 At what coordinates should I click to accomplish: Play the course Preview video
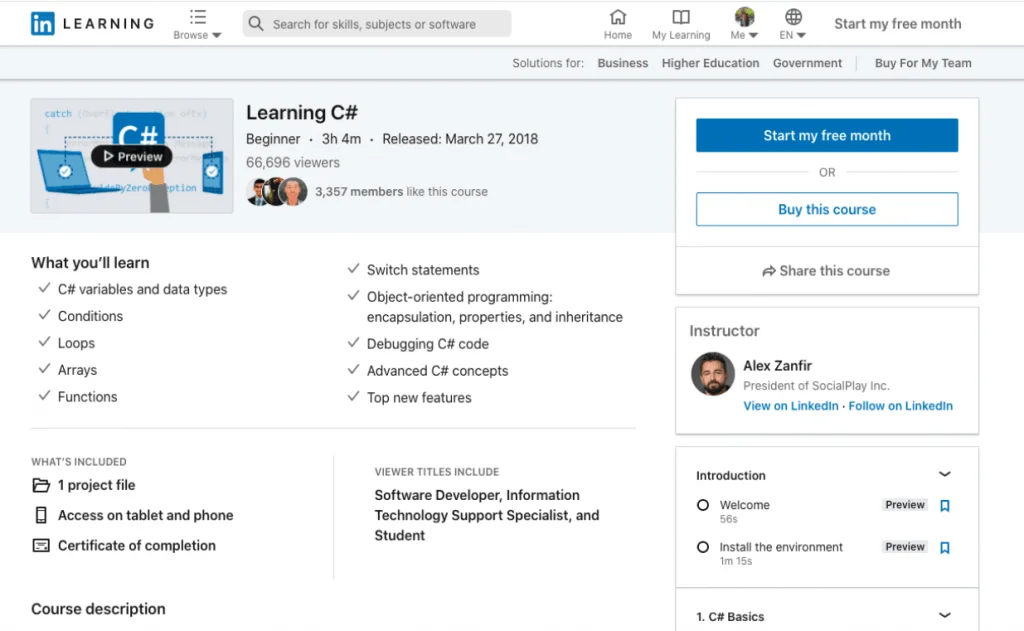click(132, 157)
